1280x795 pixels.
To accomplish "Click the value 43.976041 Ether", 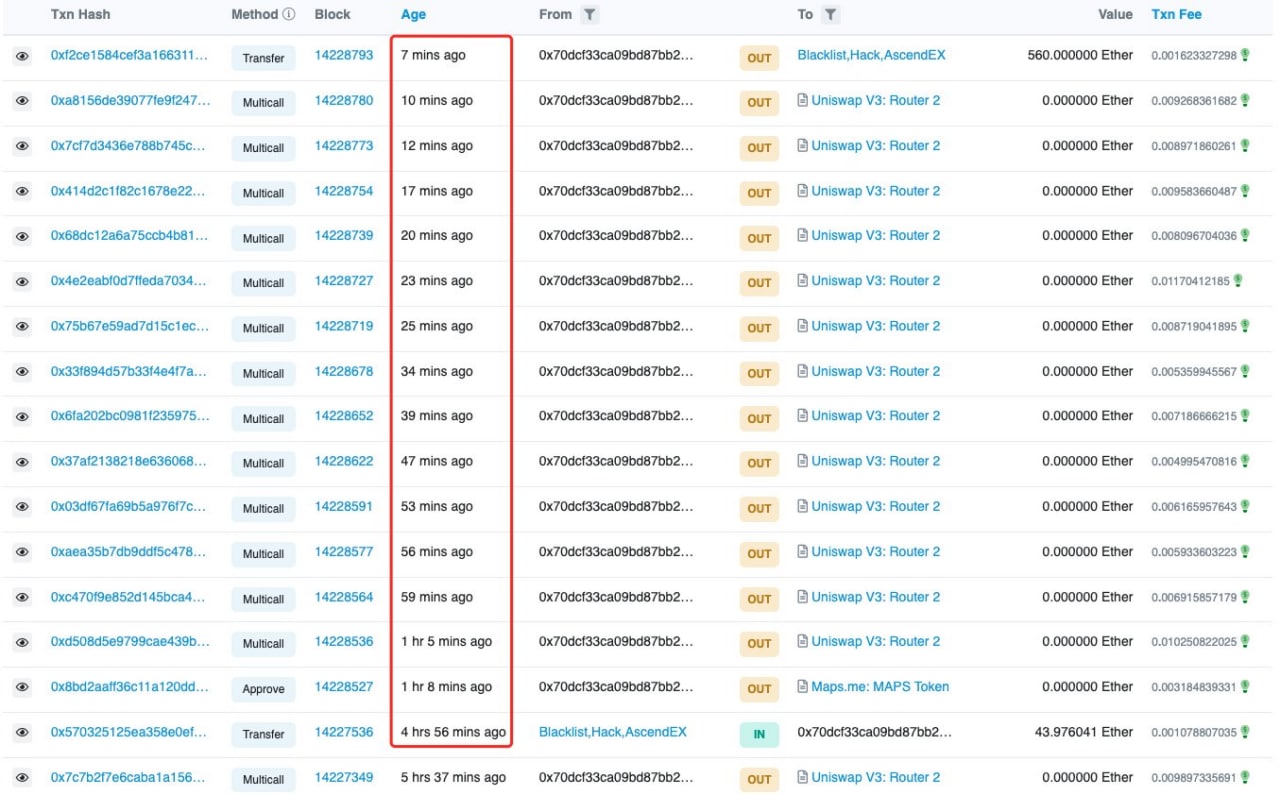I will 1084,732.
